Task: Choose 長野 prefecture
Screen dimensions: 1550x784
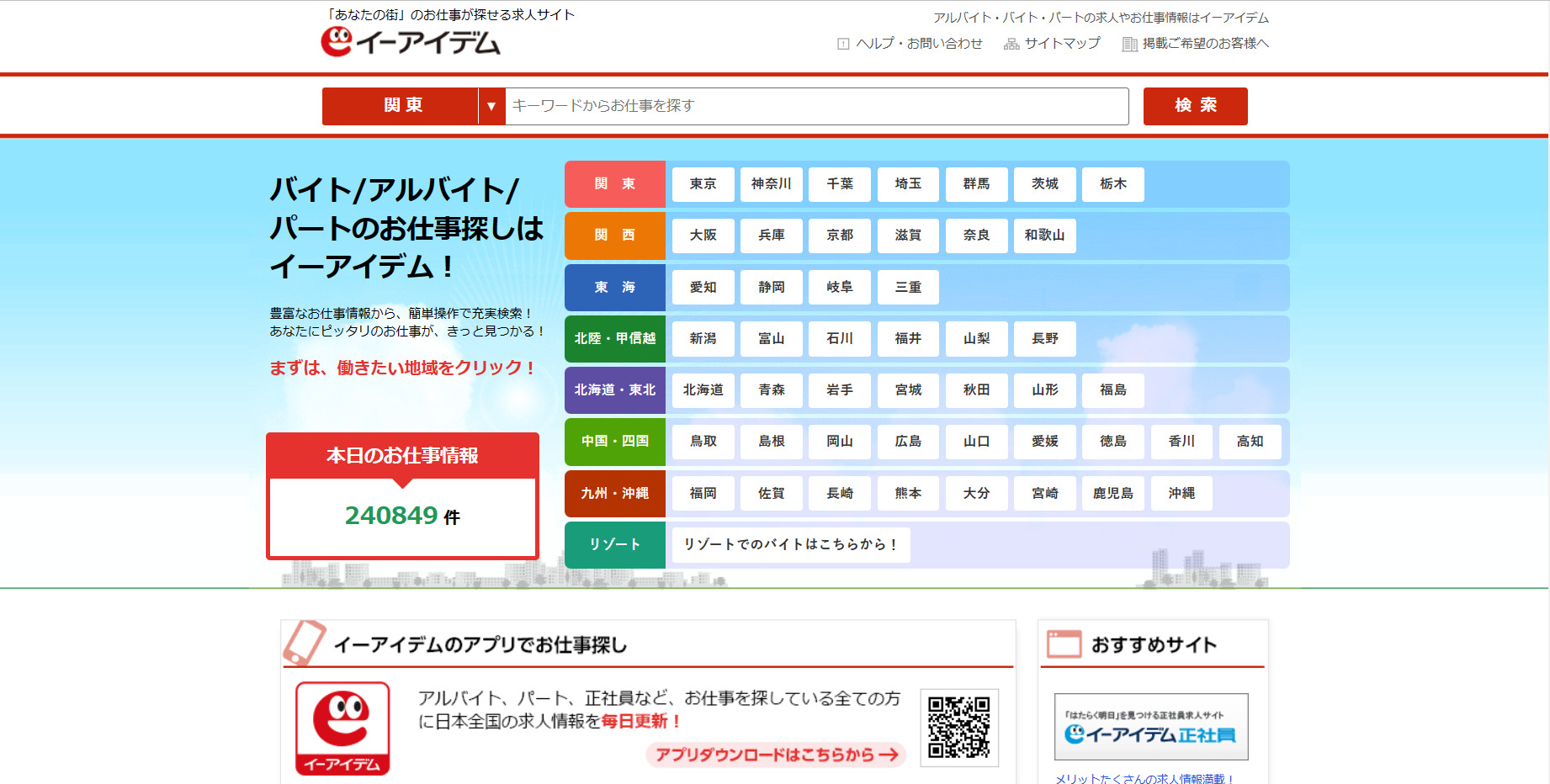Action: coord(1045,339)
